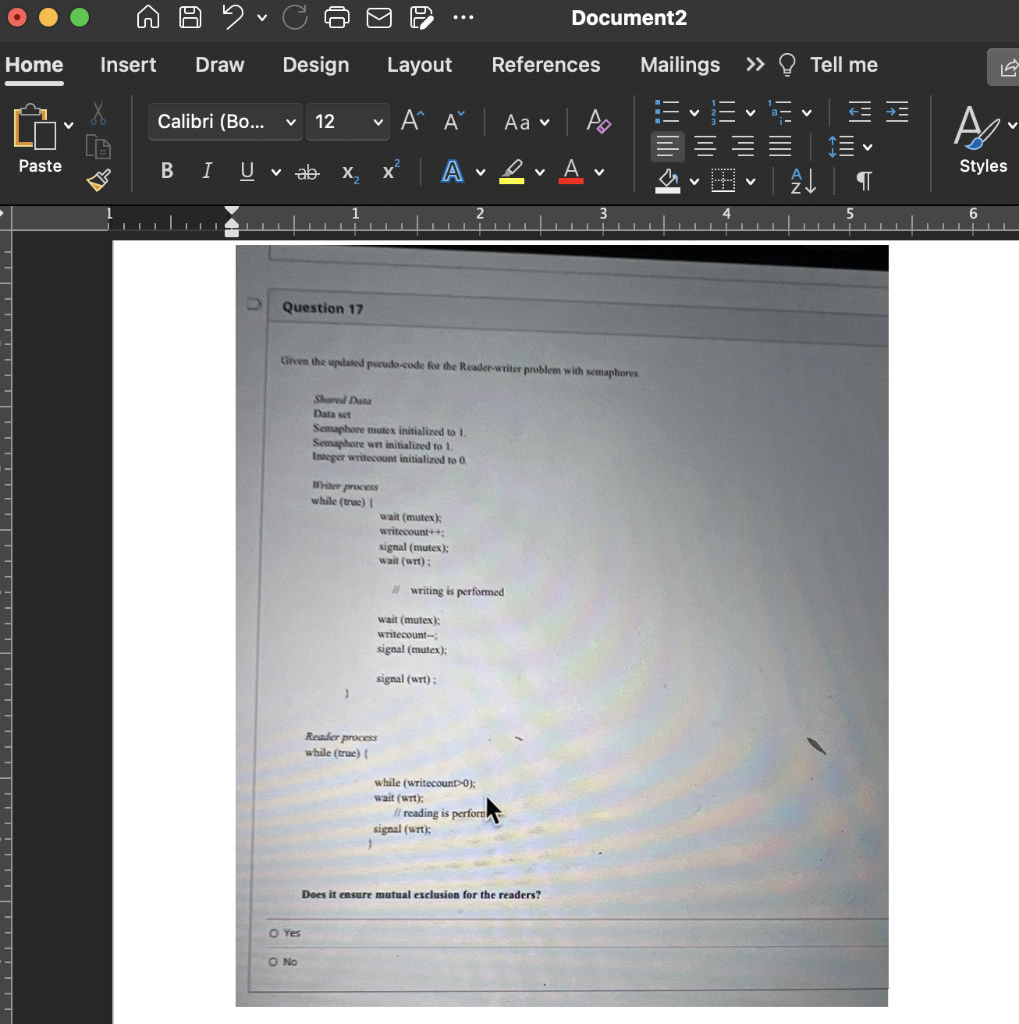Toggle paragraph marks visibility
The image size is (1019, 1024).
click(862, 181)
